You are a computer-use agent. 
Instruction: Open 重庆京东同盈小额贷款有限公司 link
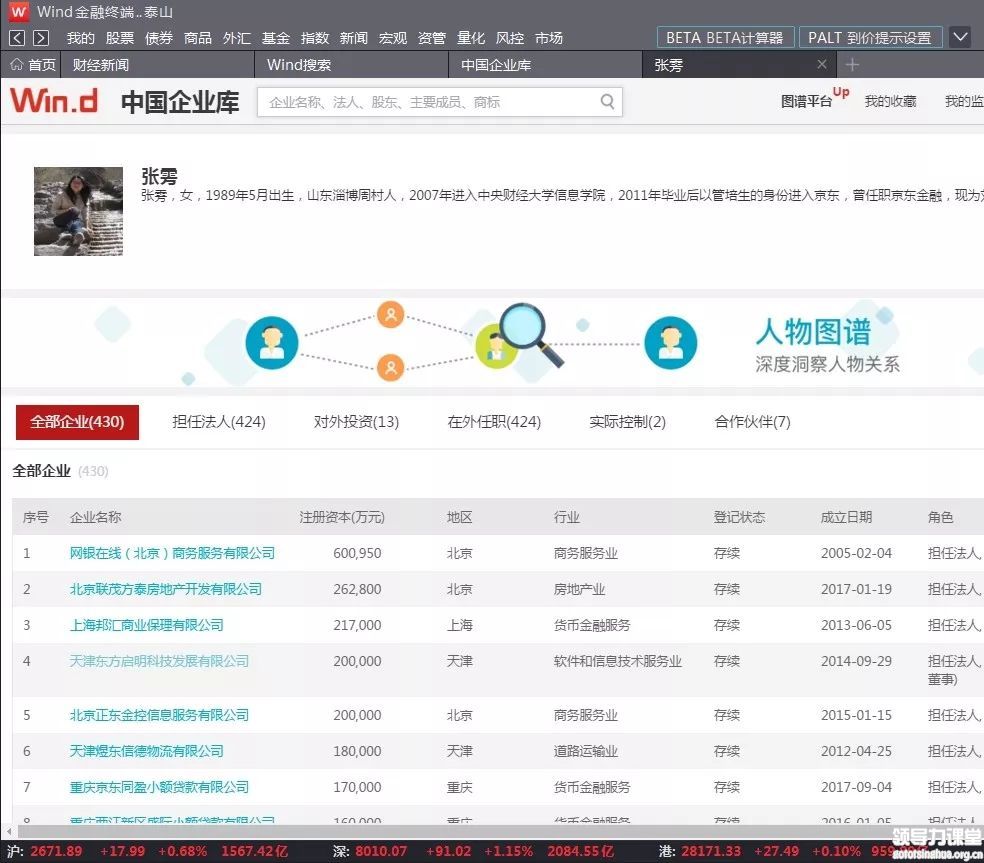pyautogui.click(x=159, y=787)
